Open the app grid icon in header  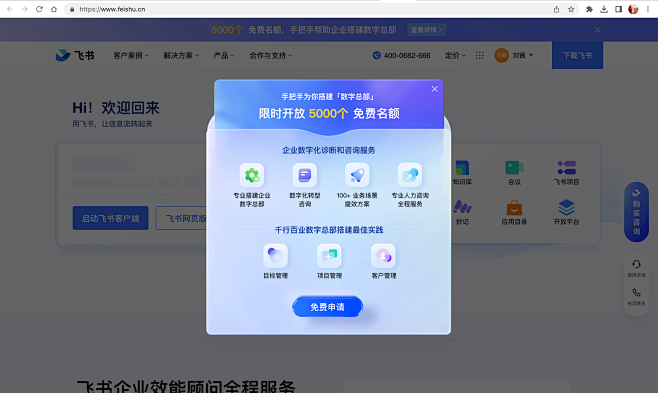pos(480,55)
